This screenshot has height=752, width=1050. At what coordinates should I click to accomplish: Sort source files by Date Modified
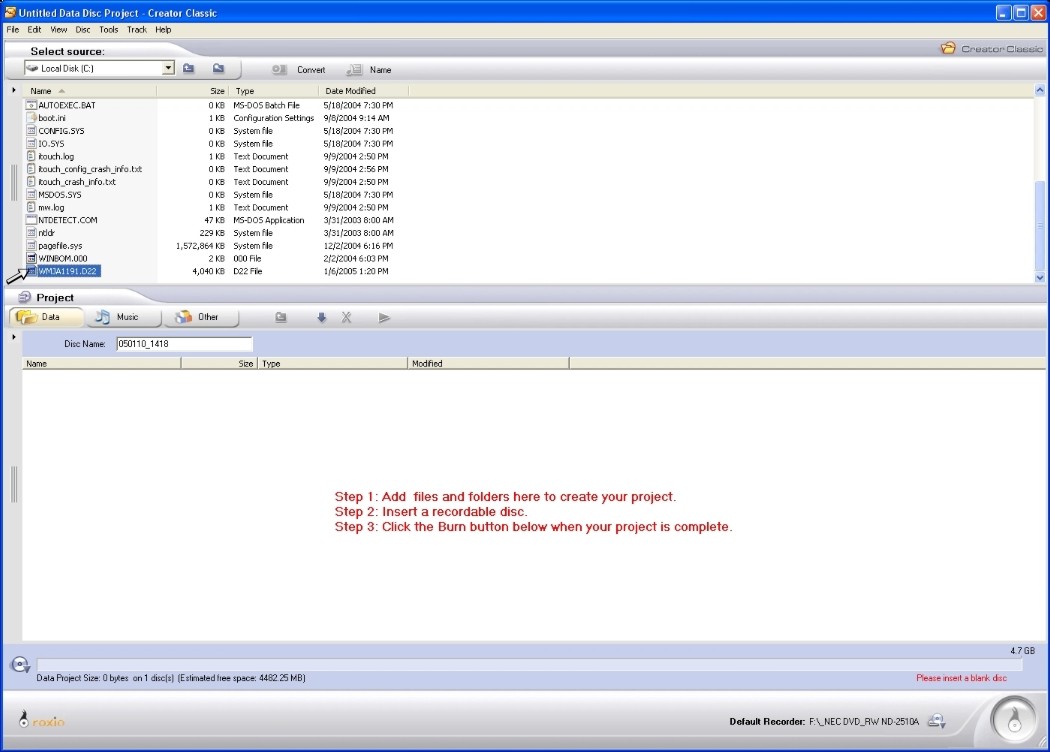(364, 90)
